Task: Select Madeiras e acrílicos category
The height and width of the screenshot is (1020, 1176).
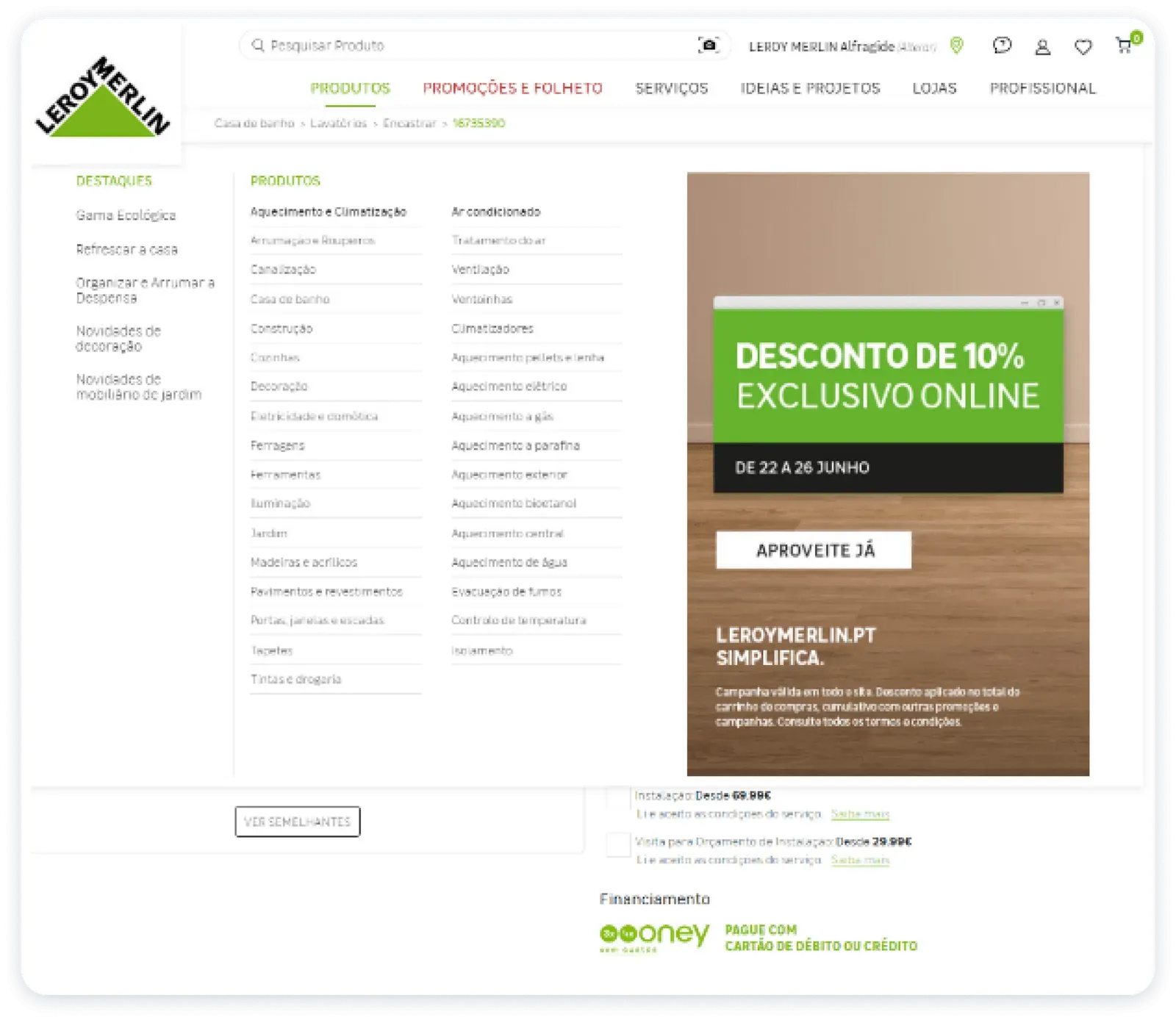Action: (304, 562)
